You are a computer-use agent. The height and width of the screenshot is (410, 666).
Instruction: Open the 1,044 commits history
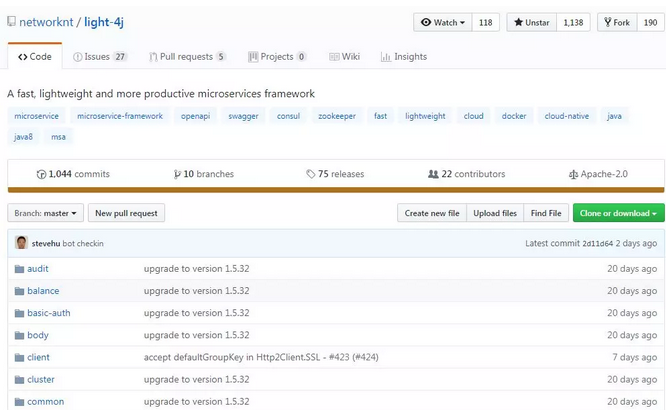73,174
